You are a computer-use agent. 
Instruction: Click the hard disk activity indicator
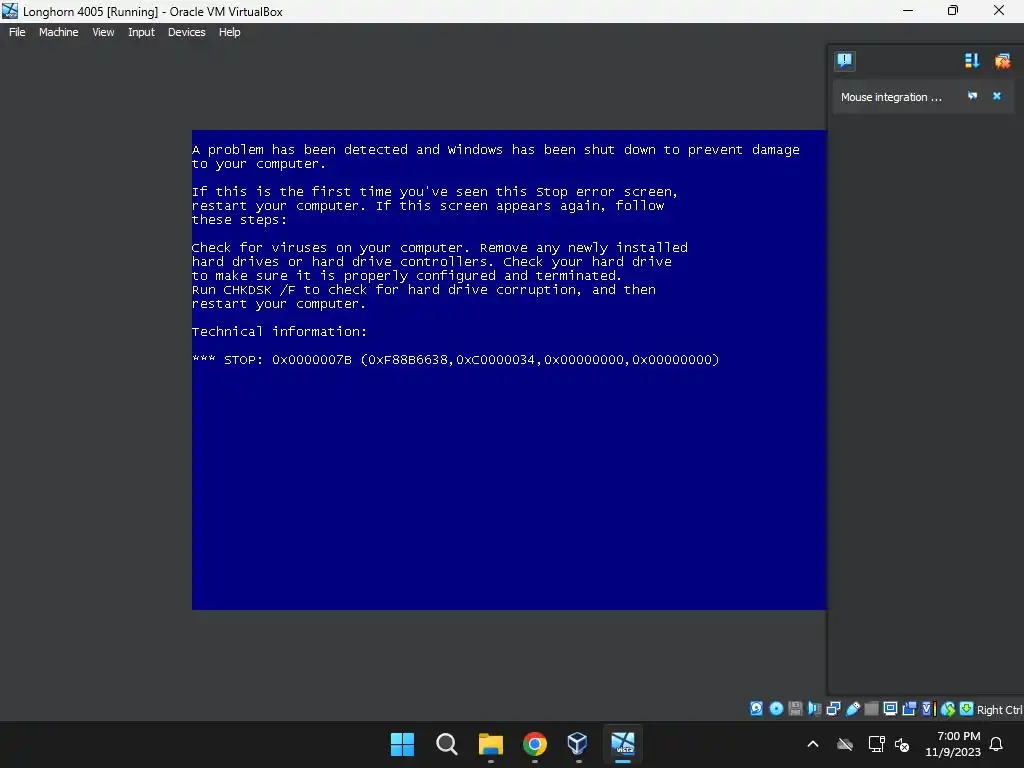[756, 709]
